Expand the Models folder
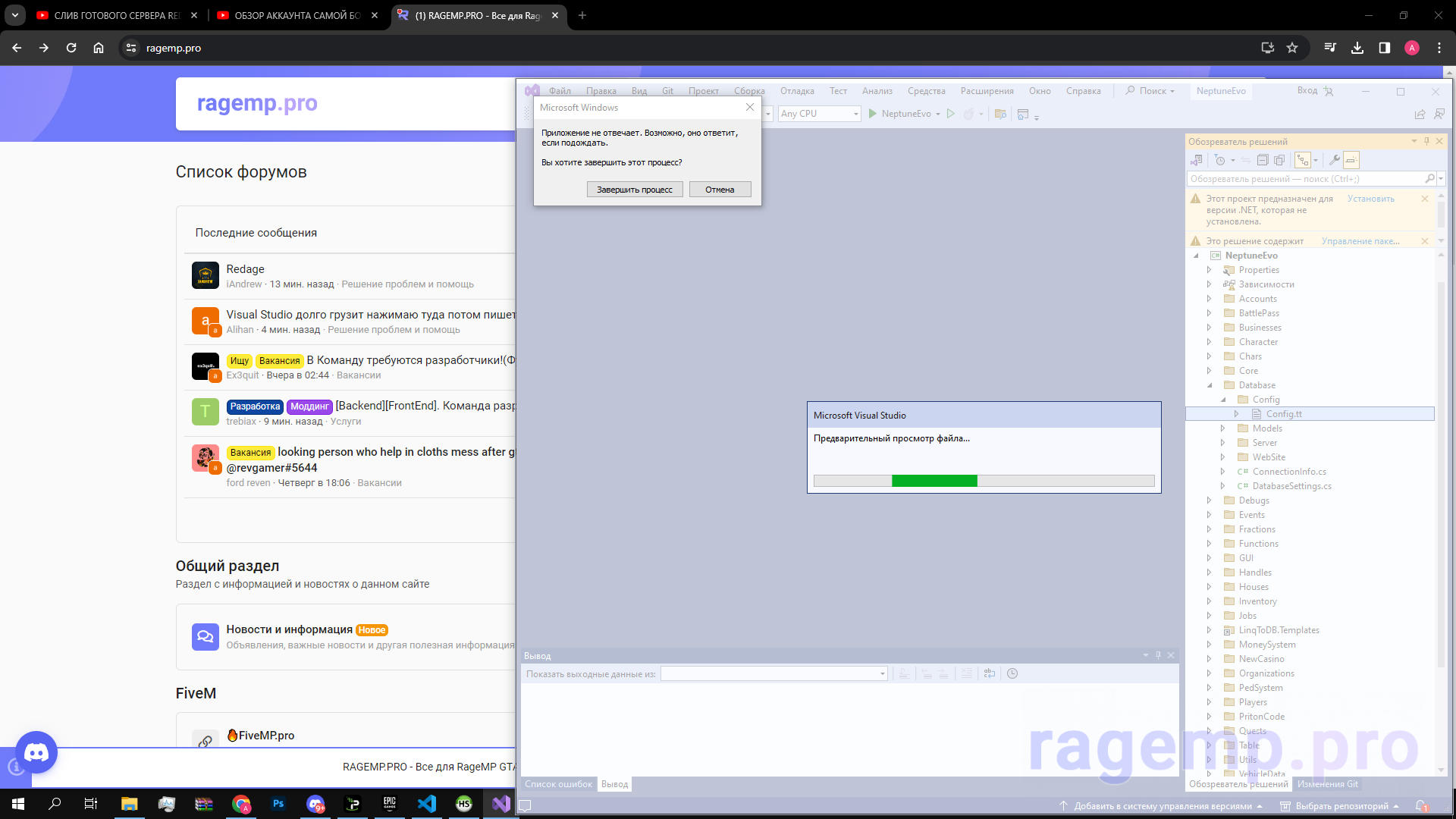This screenshot has width=1456, height=819. click(1222, 428)
